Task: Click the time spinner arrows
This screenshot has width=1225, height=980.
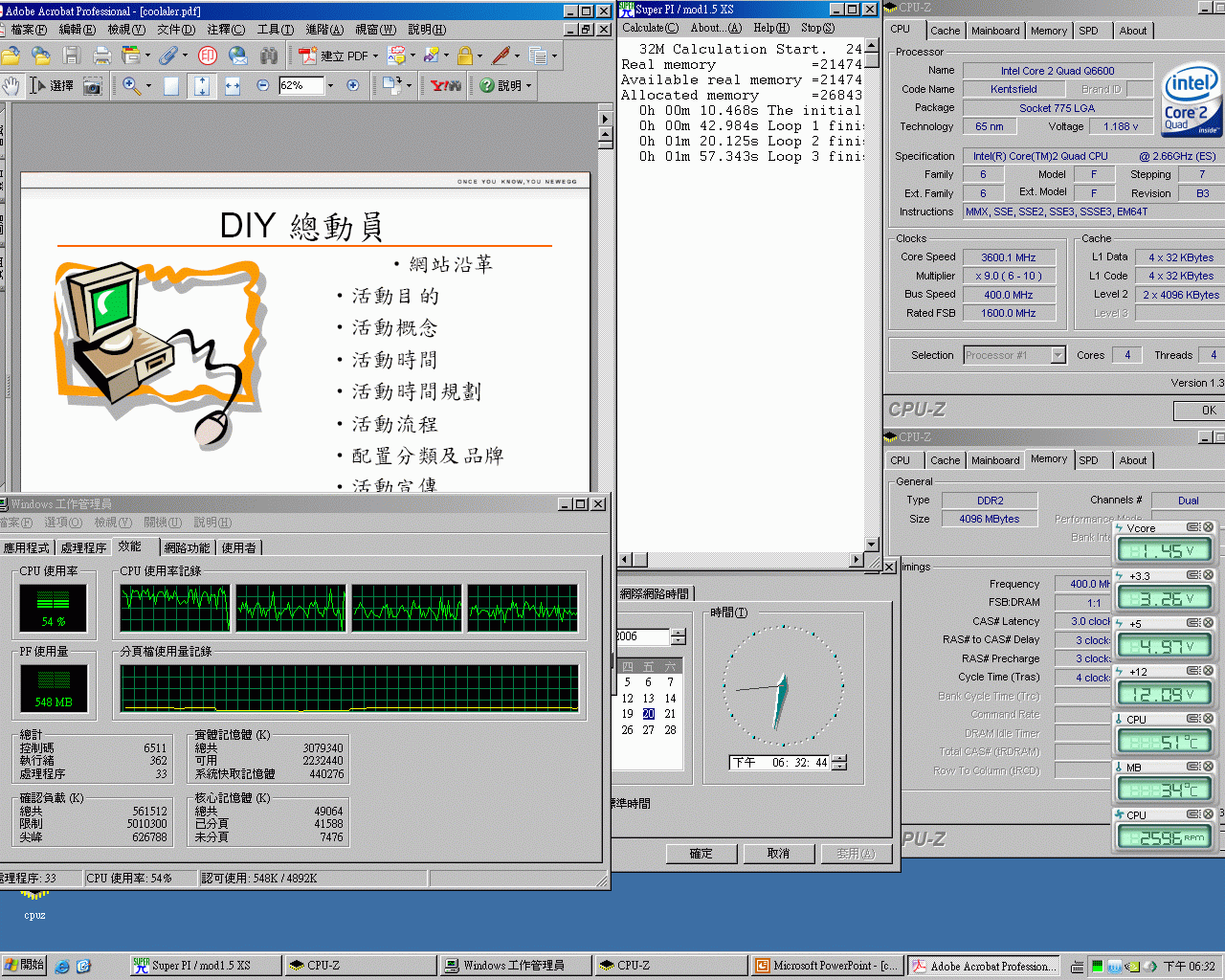Action: tap(839, 763)
